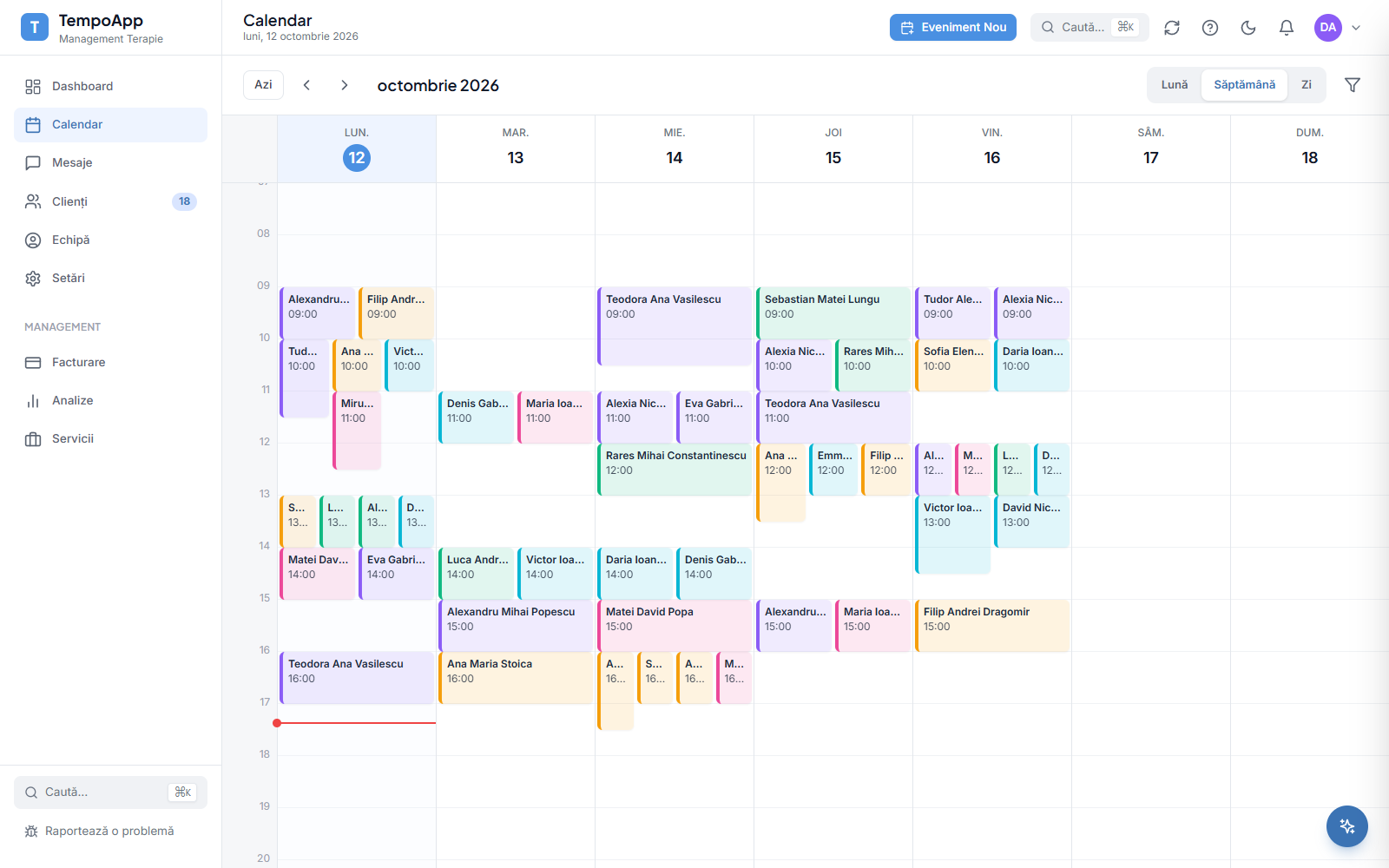Open the Dashboard sidebar item
This screenshot has width=1389, height=868.
110,86
